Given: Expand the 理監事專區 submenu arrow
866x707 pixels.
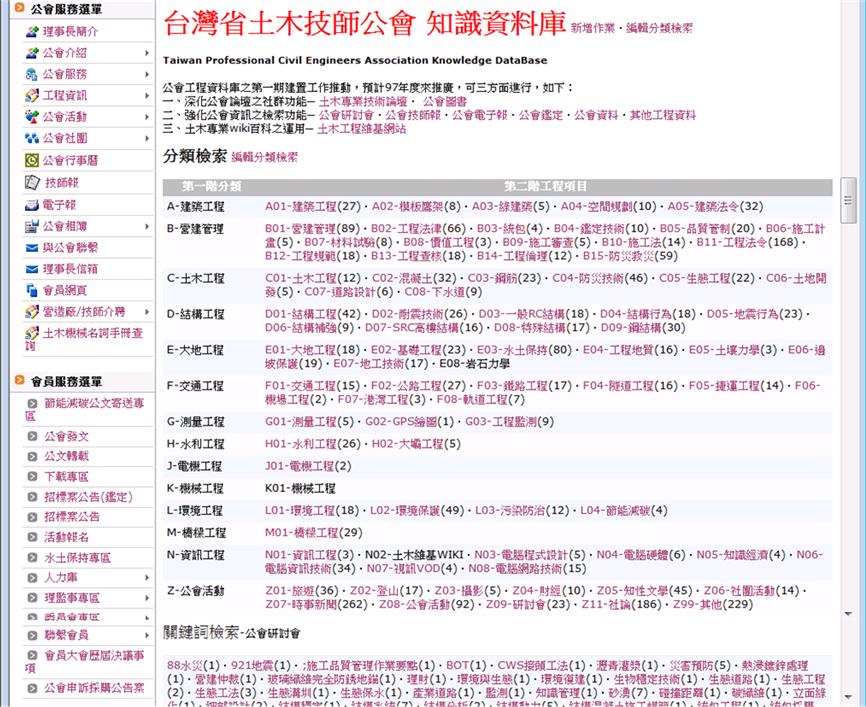Looking at the screenshot, I should coord(147,598).
